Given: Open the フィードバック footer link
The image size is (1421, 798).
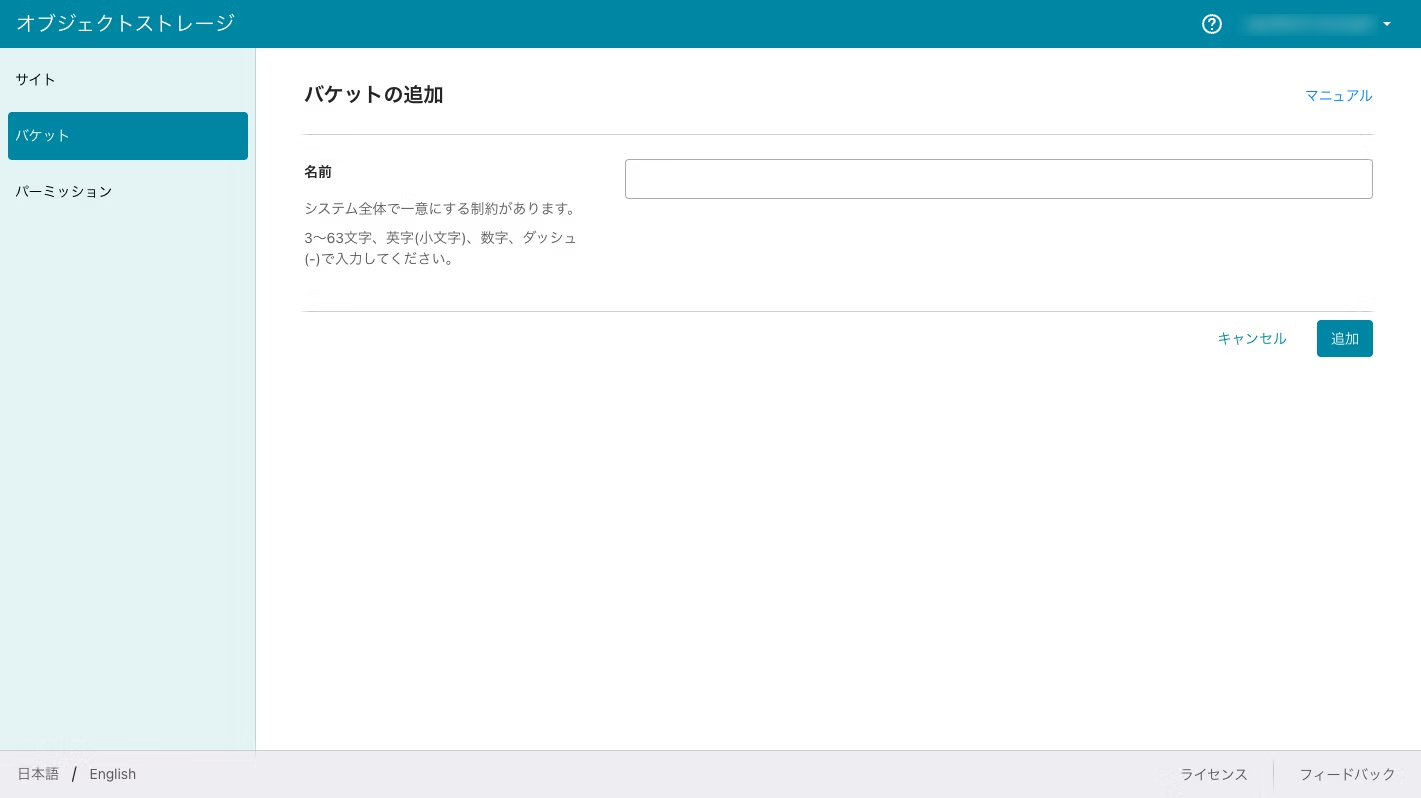Looking at the screenshot, I should tap(1346, 774).
